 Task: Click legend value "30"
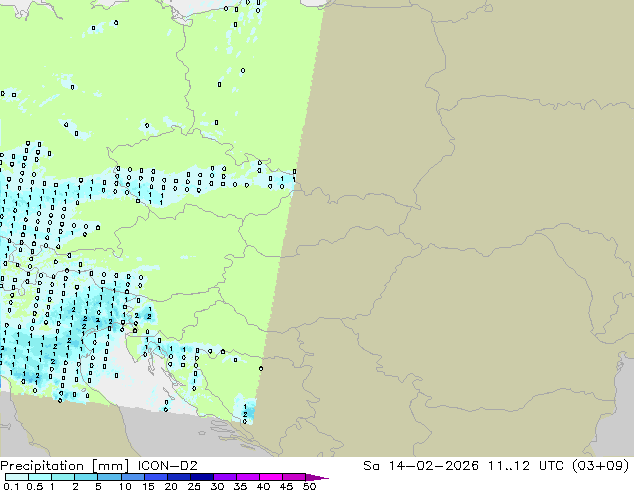coord(217,486)
